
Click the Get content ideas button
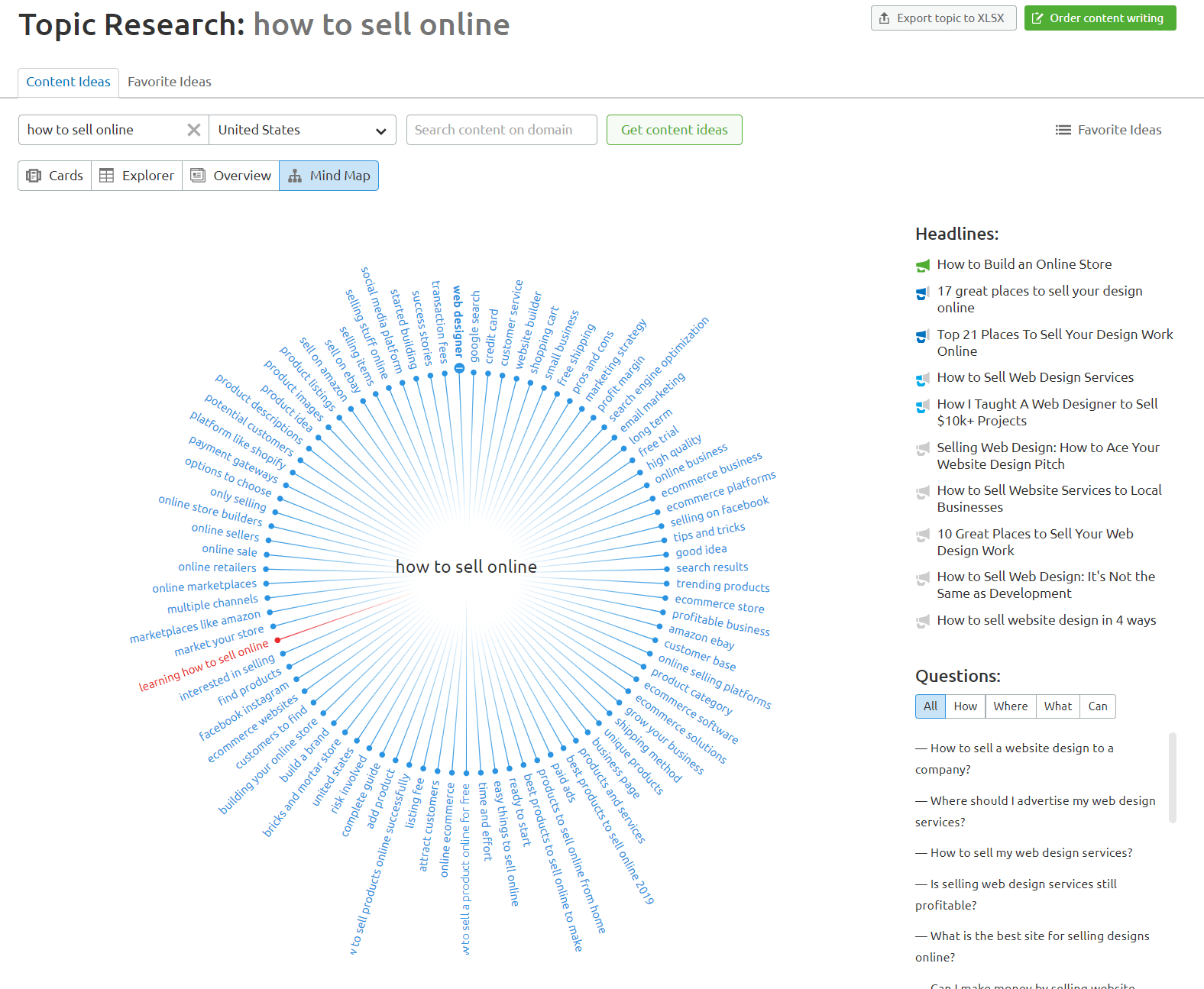tap(674, 130)
